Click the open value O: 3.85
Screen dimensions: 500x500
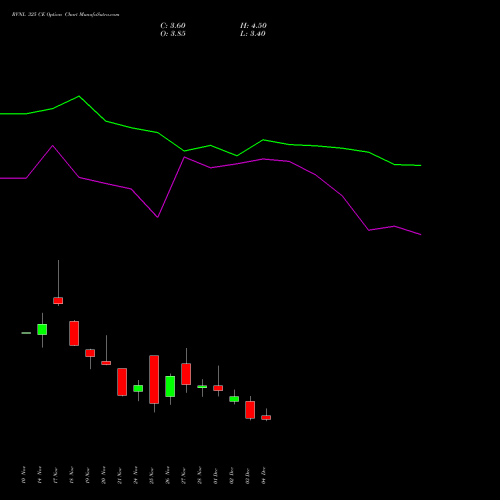coord(173,34)
